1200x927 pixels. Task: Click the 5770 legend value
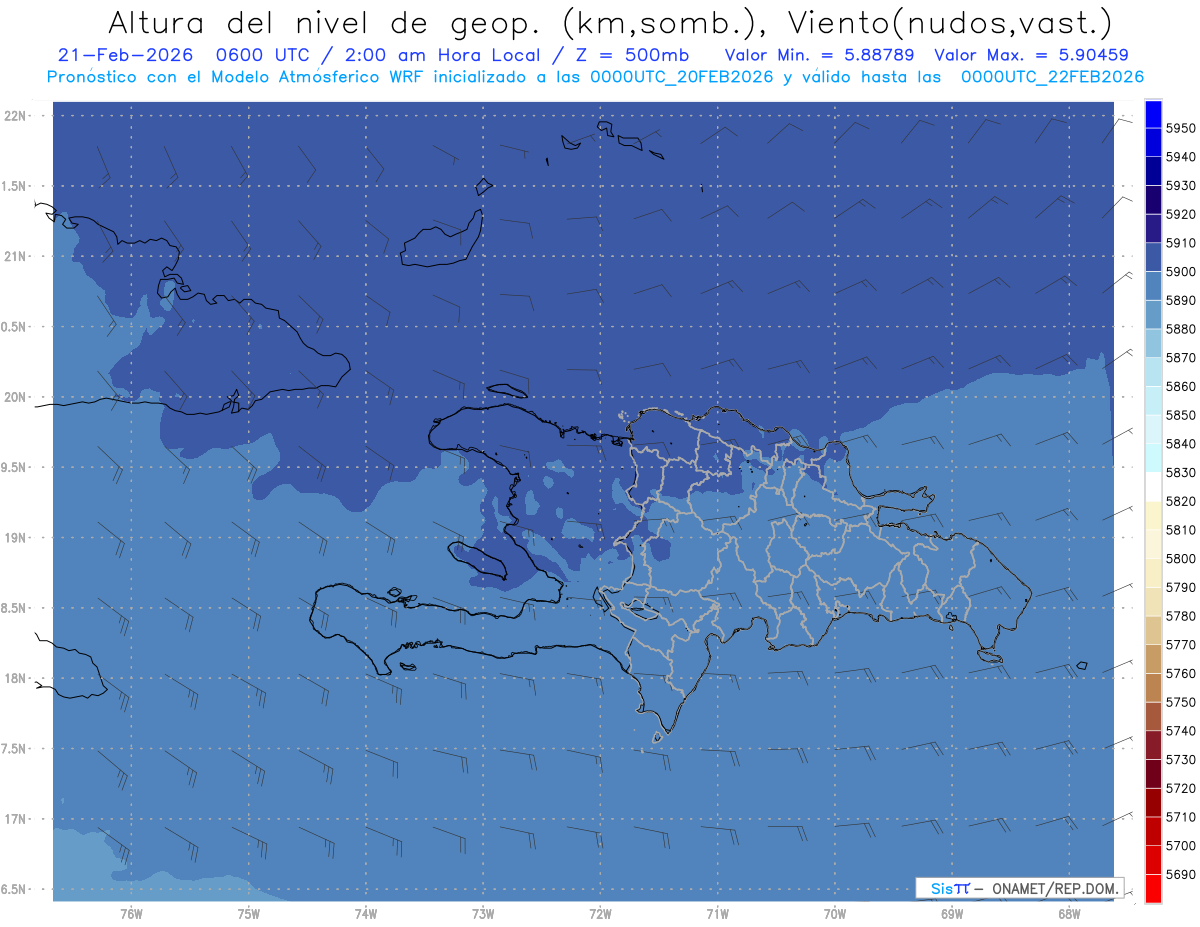pyautogui.click(x=1180, y=645)
